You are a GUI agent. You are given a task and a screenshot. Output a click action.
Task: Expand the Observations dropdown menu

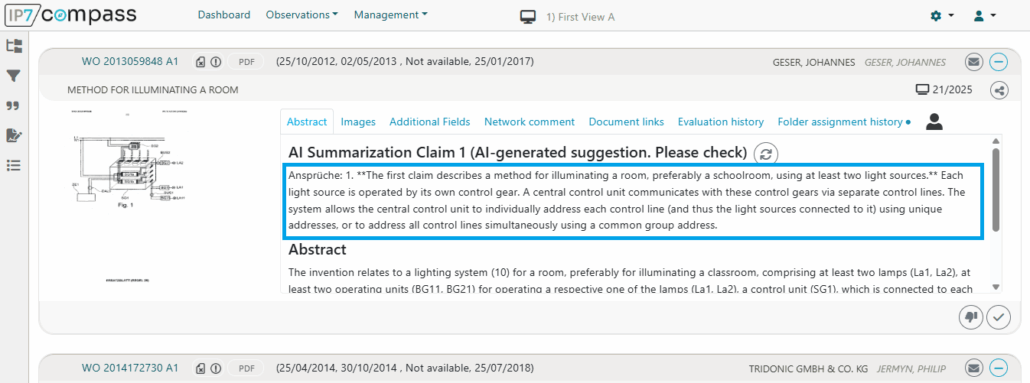click(302, 14)
